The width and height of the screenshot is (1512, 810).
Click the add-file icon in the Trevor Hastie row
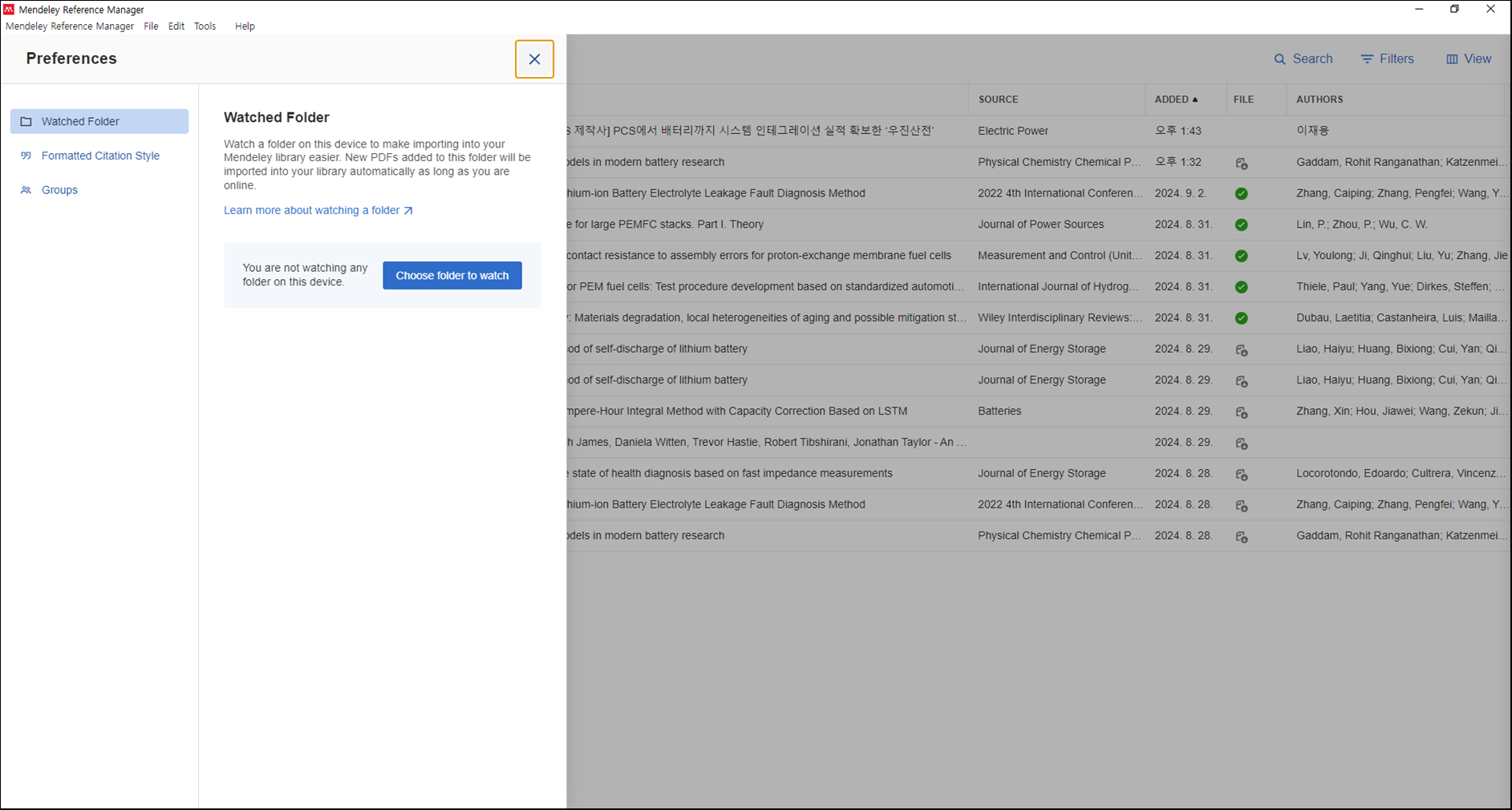pos(1242,443)
